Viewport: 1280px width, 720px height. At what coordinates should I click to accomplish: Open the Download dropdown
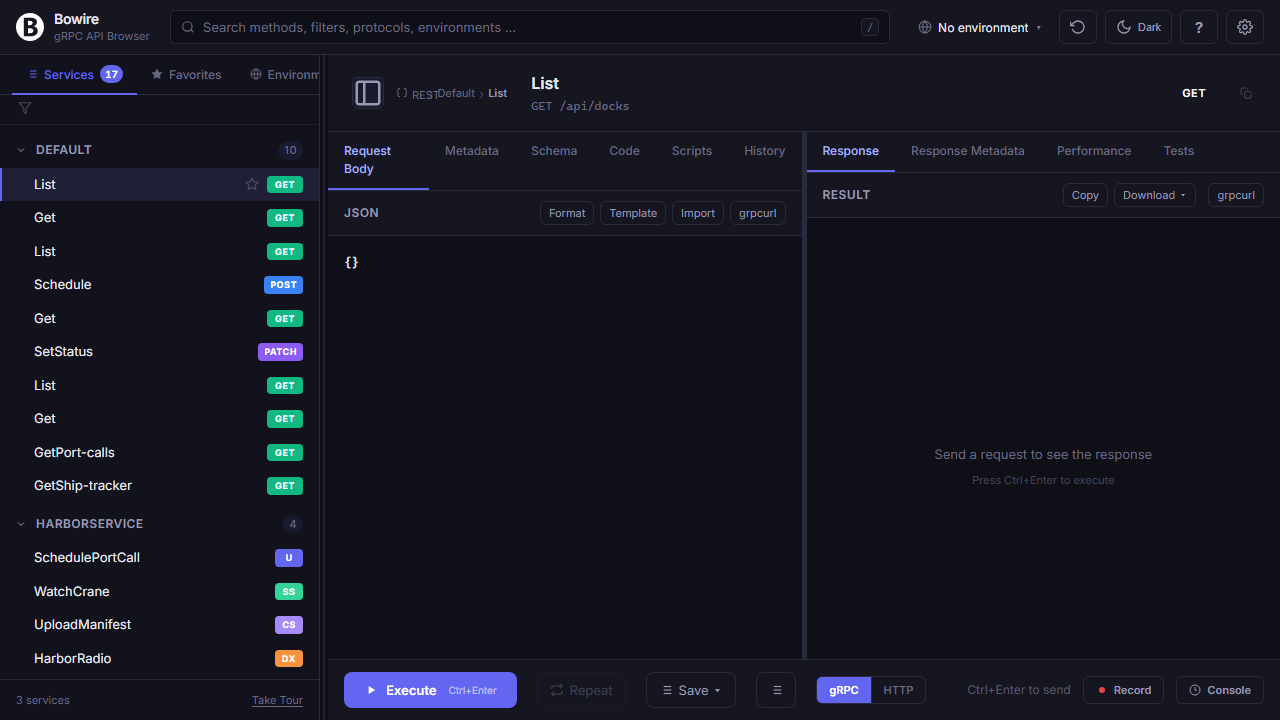[1155, 195]
